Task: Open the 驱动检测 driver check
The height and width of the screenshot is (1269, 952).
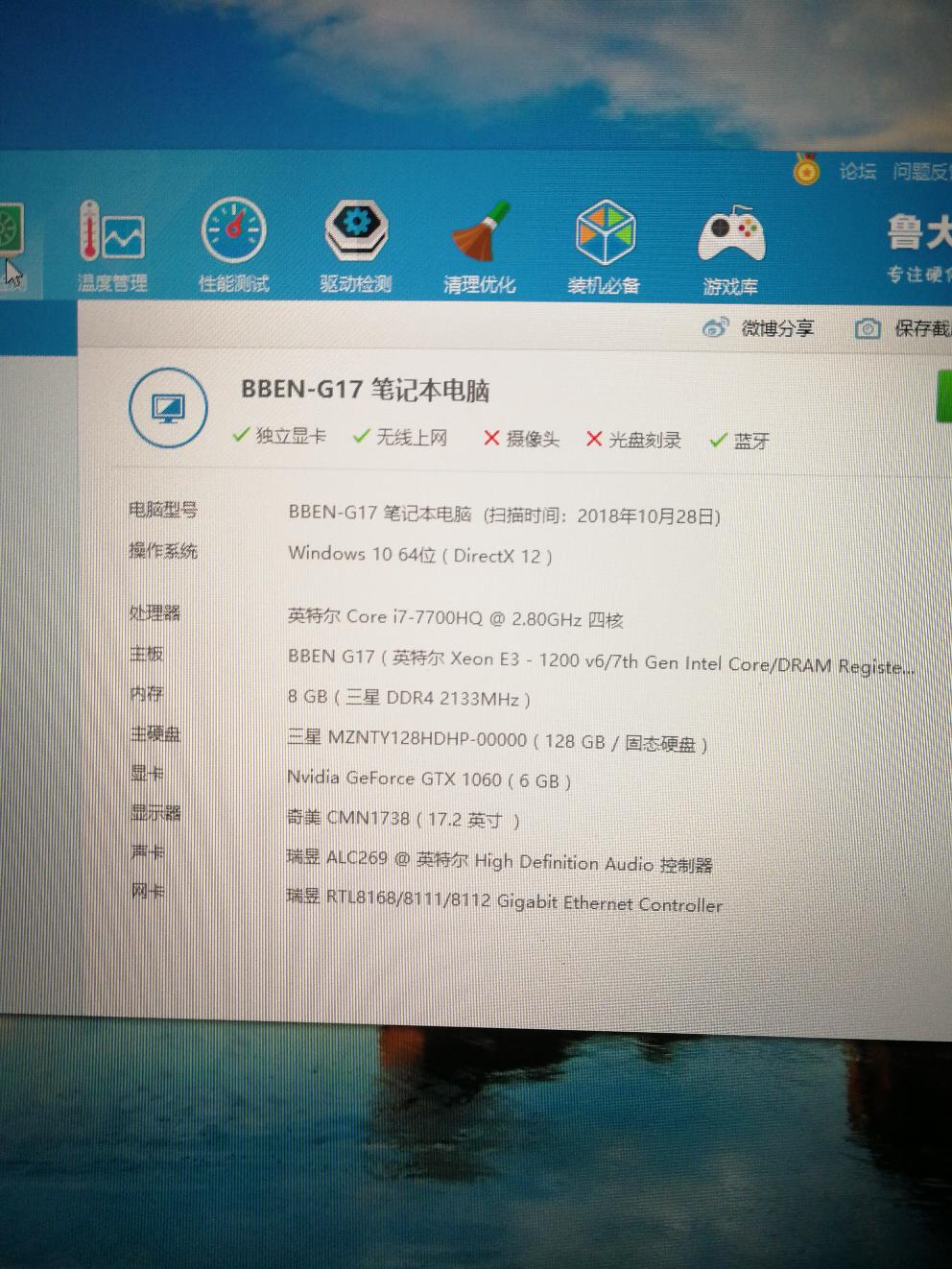Action: [356, 246]
